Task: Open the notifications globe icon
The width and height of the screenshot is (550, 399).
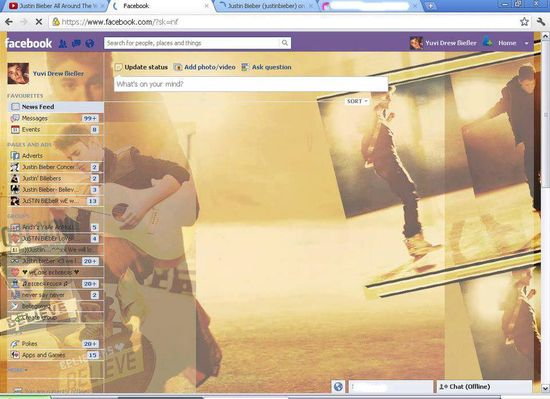Action: [90, 43]
